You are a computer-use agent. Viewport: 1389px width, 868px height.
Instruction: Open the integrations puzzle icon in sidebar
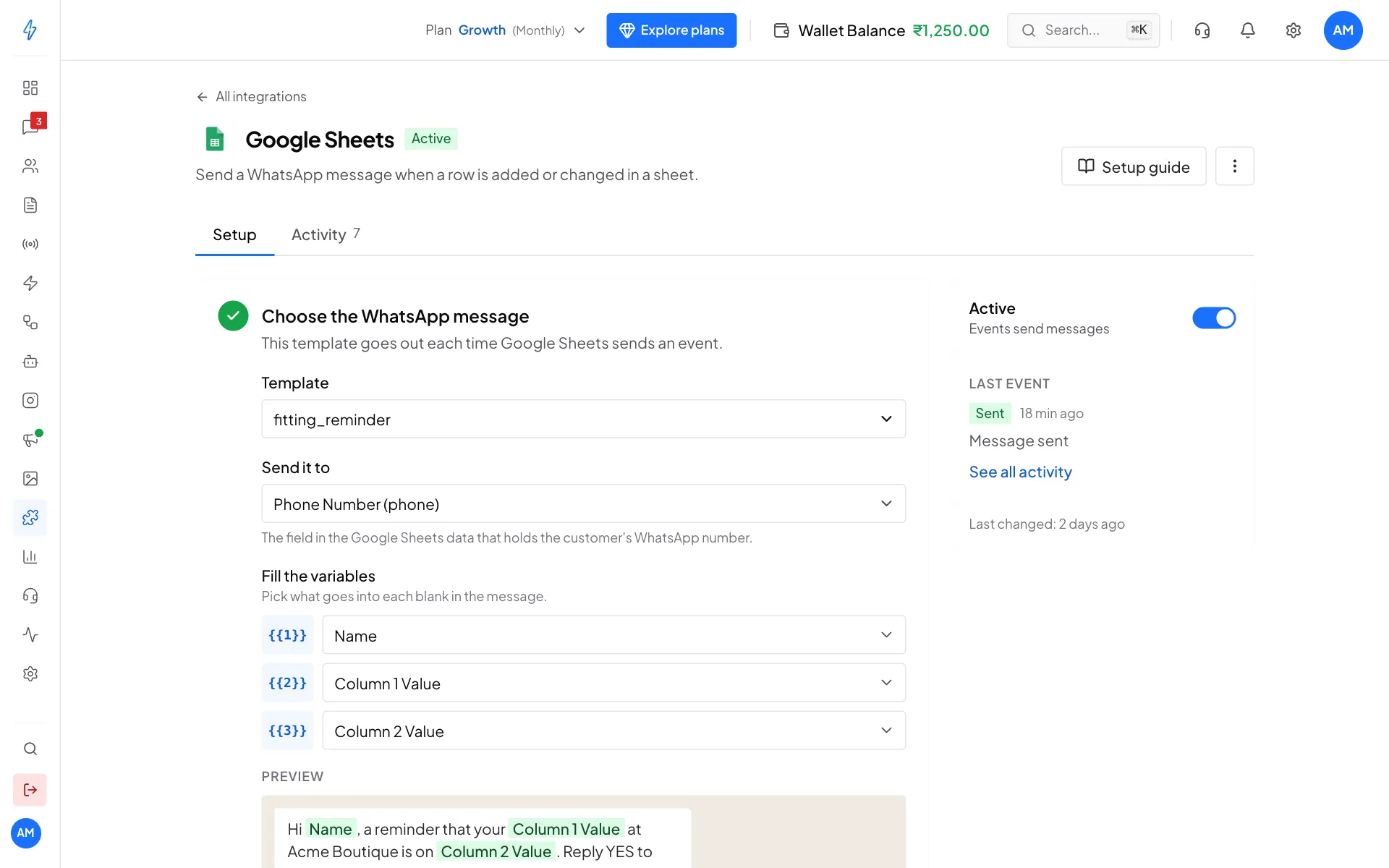pyautogui.click(x=30, y=517)
